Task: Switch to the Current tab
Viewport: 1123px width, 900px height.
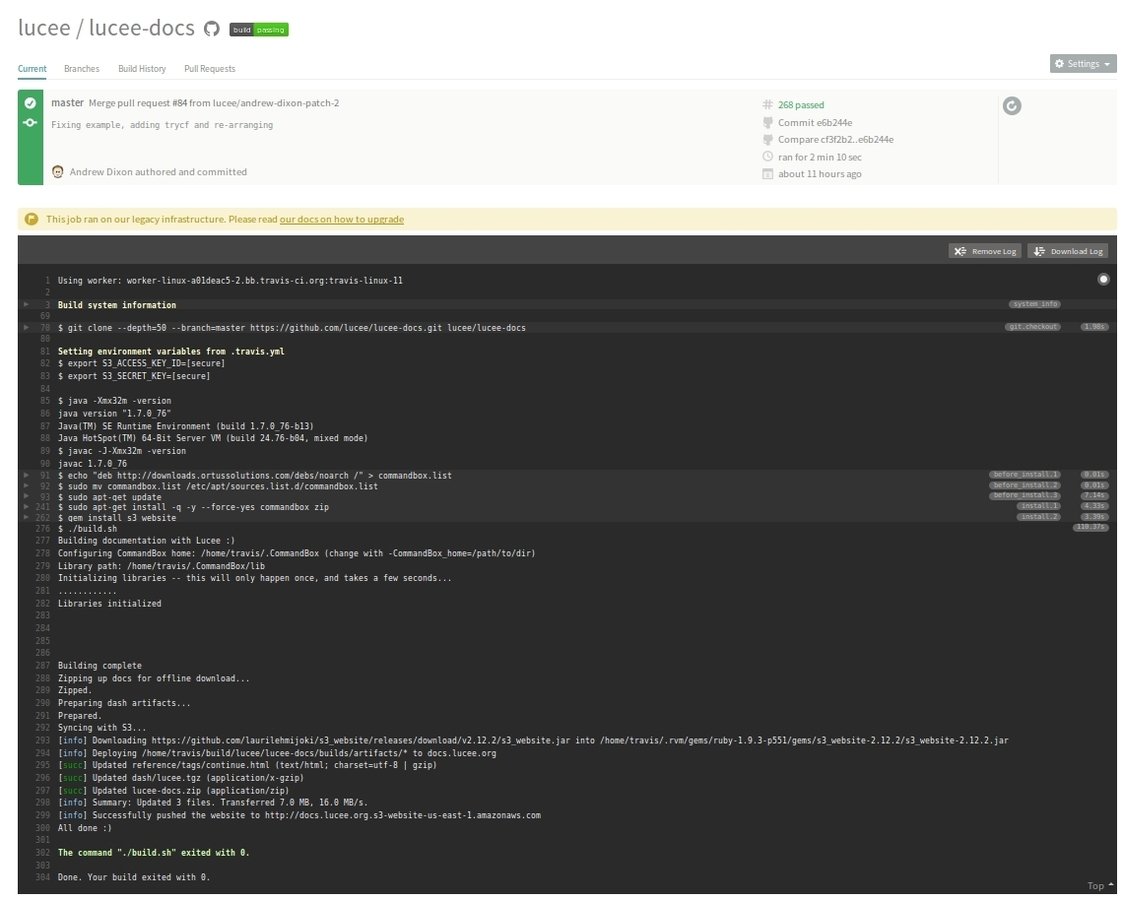Action: tap(32, 69)
